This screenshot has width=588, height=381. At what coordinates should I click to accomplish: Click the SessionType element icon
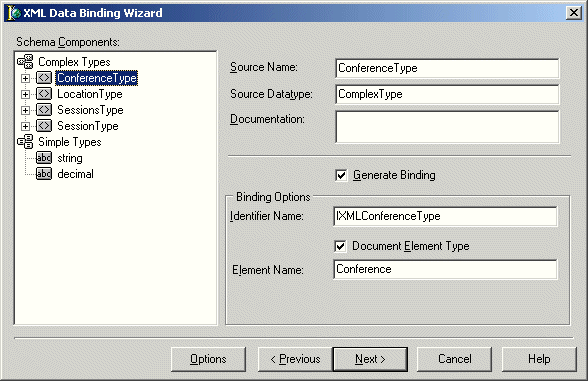[x=44, y=126]
